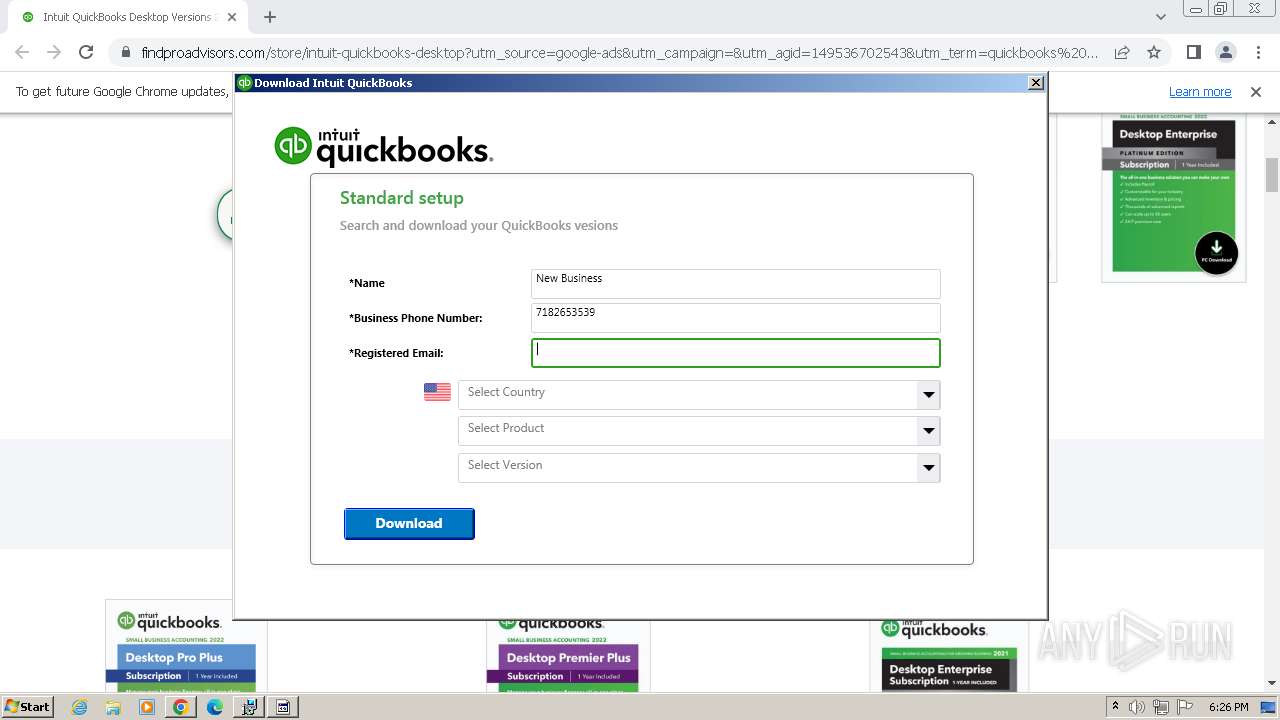Select the Desktop Enterprise 2021 product box
1280x720 pixels.
(949, 655)
